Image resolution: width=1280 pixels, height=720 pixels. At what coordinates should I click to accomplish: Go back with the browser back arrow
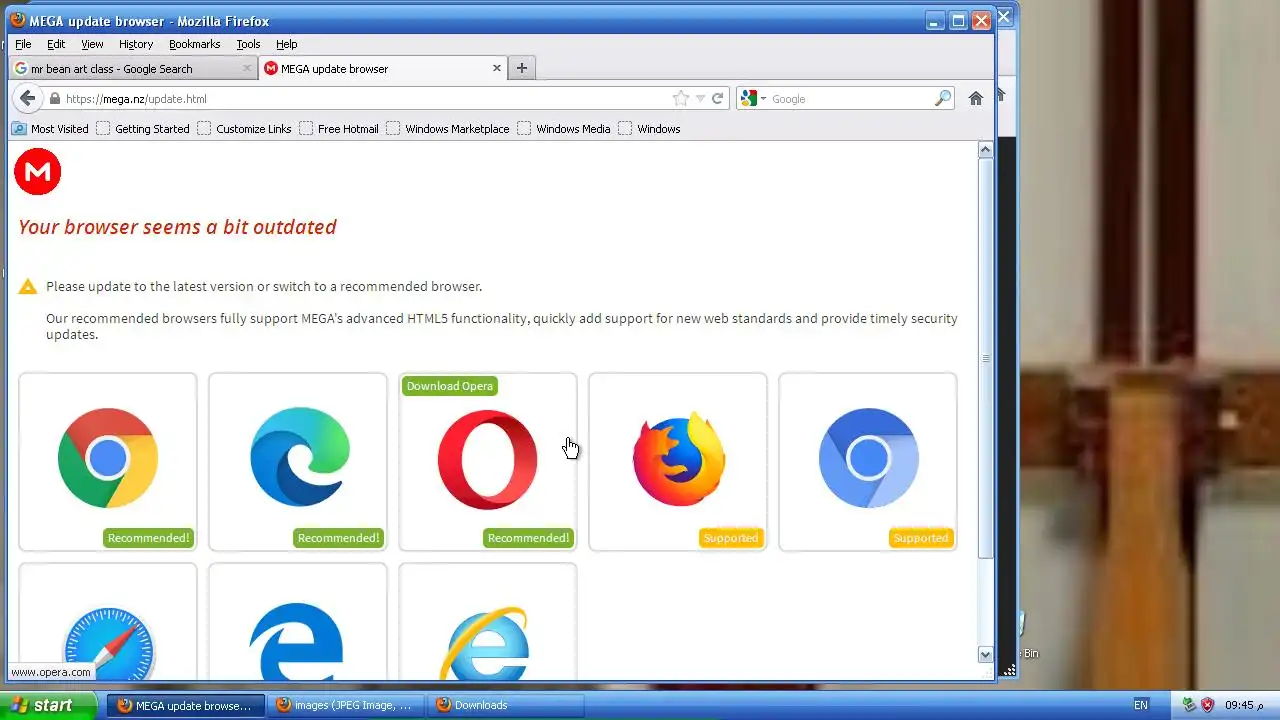[x=27, y=98]
